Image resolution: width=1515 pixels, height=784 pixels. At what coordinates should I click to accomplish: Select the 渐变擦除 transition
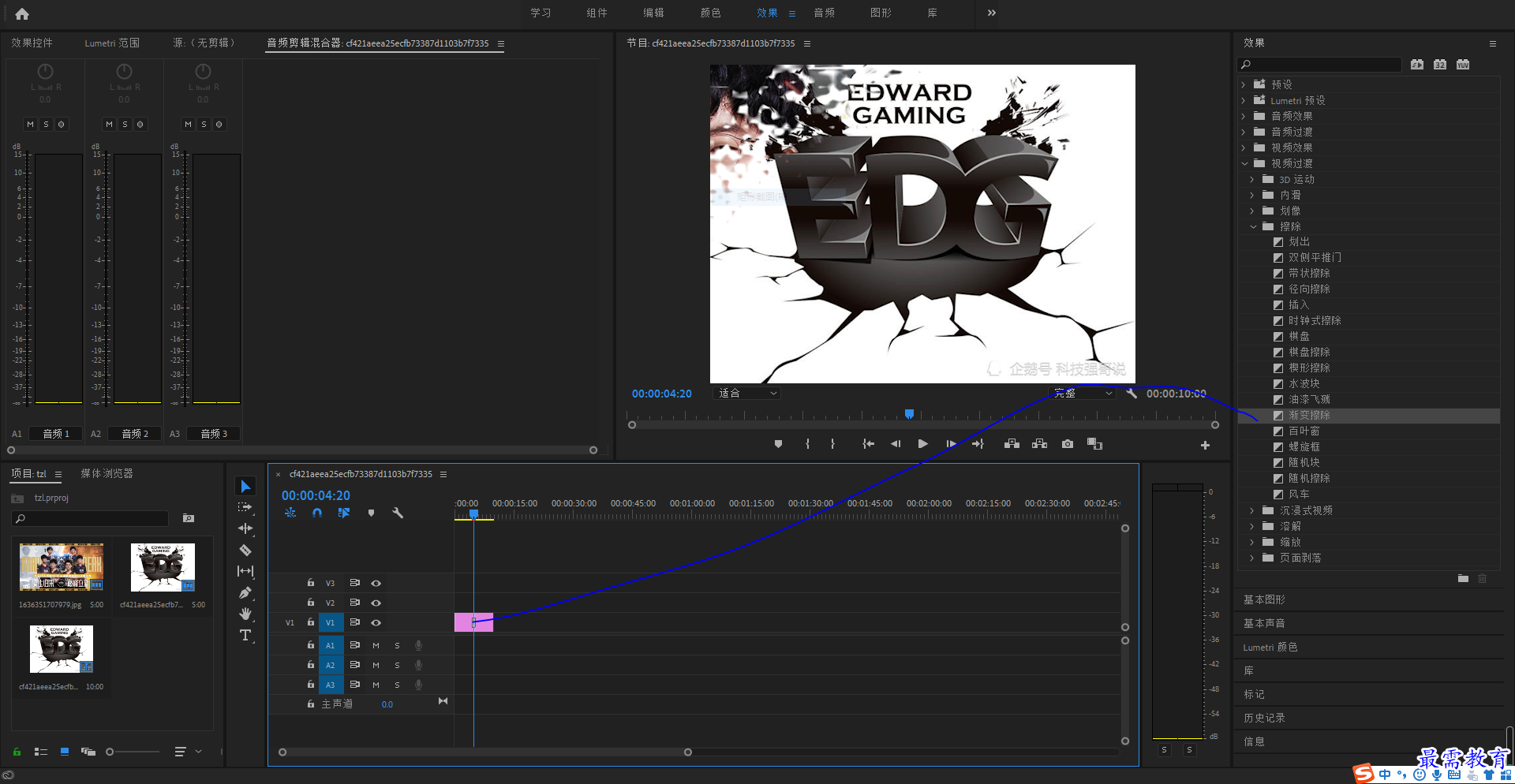click(x=1309, y=415)
